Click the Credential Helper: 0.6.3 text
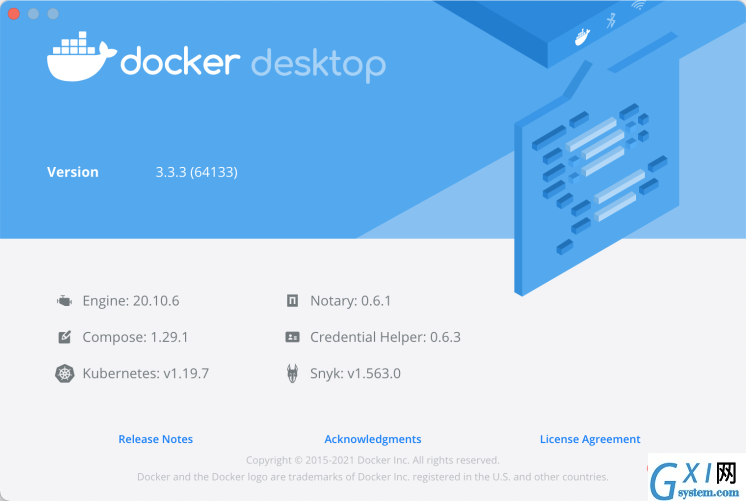The width and height of the screenshot is (746, 501). (385, 337)
